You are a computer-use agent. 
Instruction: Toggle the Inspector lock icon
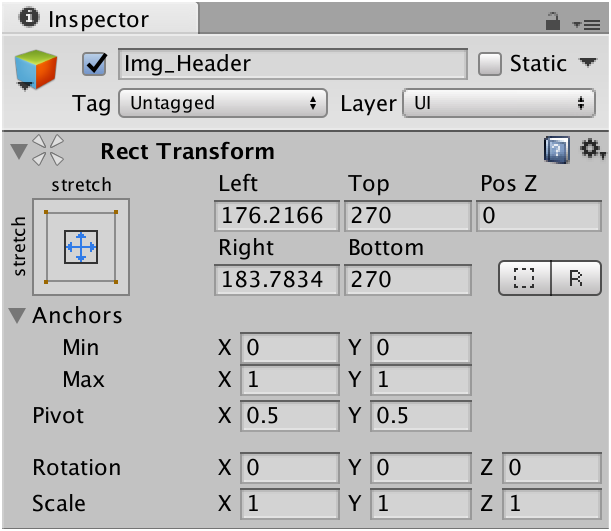point(552,20)
